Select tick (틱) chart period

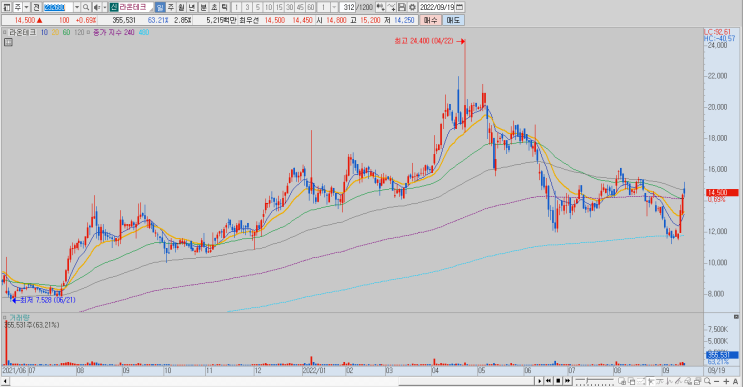coord(225,7)
